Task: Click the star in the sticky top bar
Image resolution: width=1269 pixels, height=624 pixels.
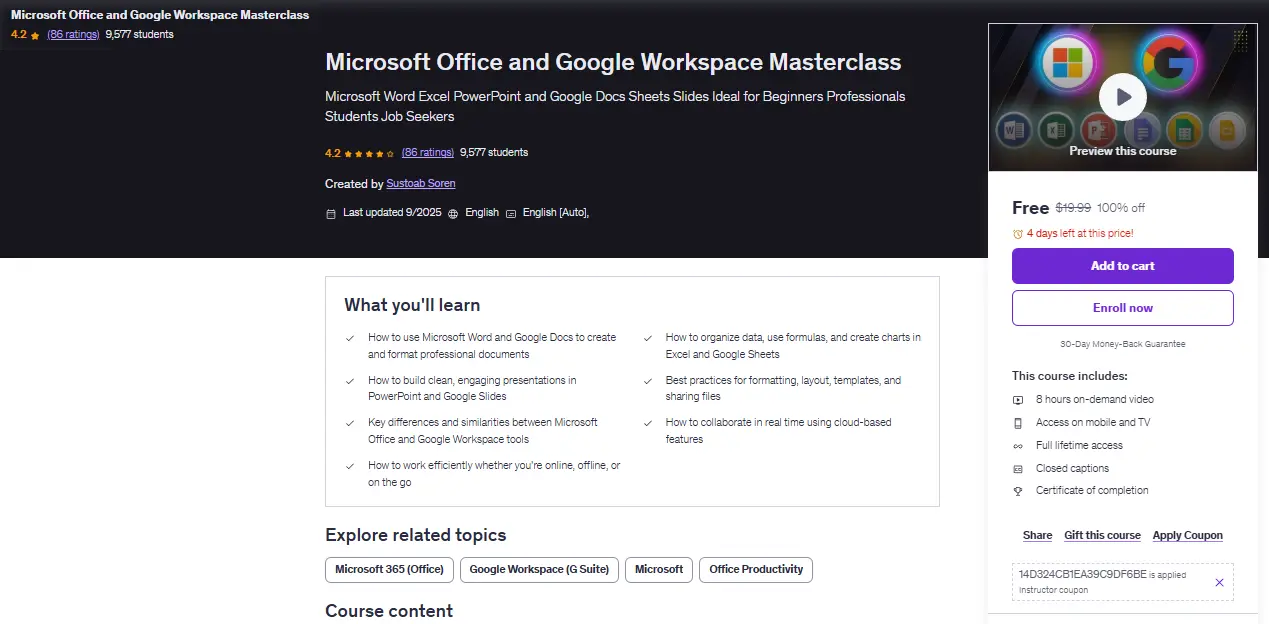Action: click(35, 35)
